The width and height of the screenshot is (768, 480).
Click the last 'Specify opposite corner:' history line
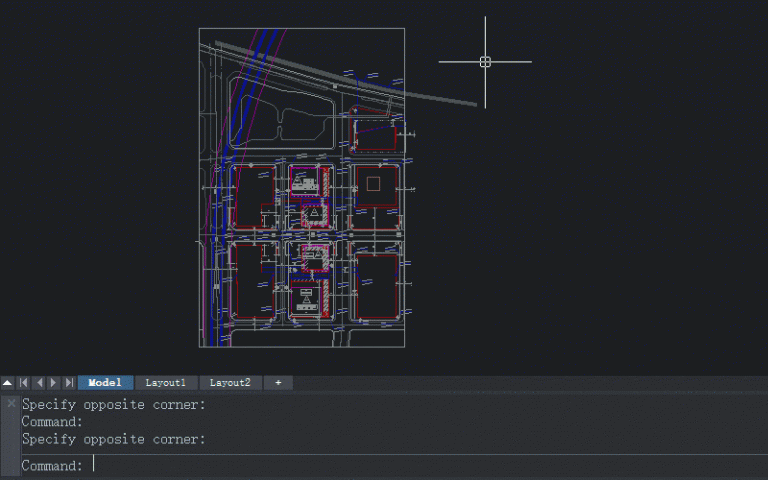[114, 439]
